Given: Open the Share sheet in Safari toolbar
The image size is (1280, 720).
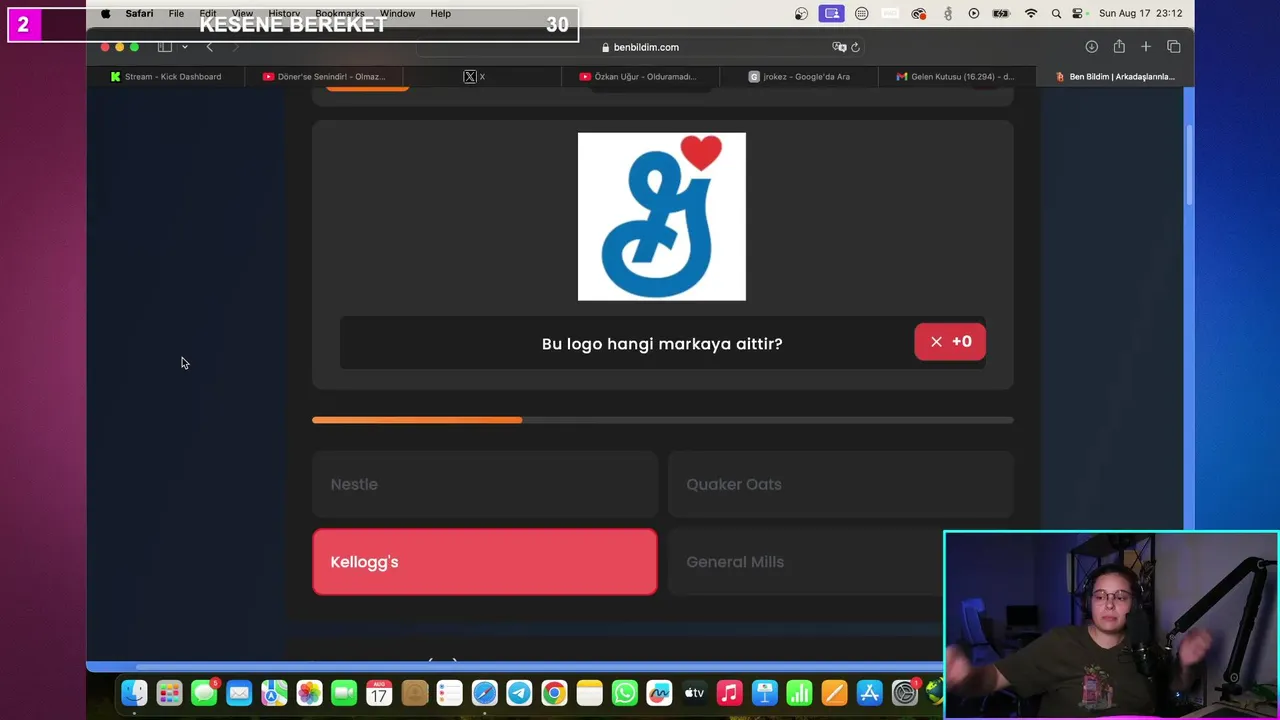Looking at the screenshot, I should (x=1119, y=47).
